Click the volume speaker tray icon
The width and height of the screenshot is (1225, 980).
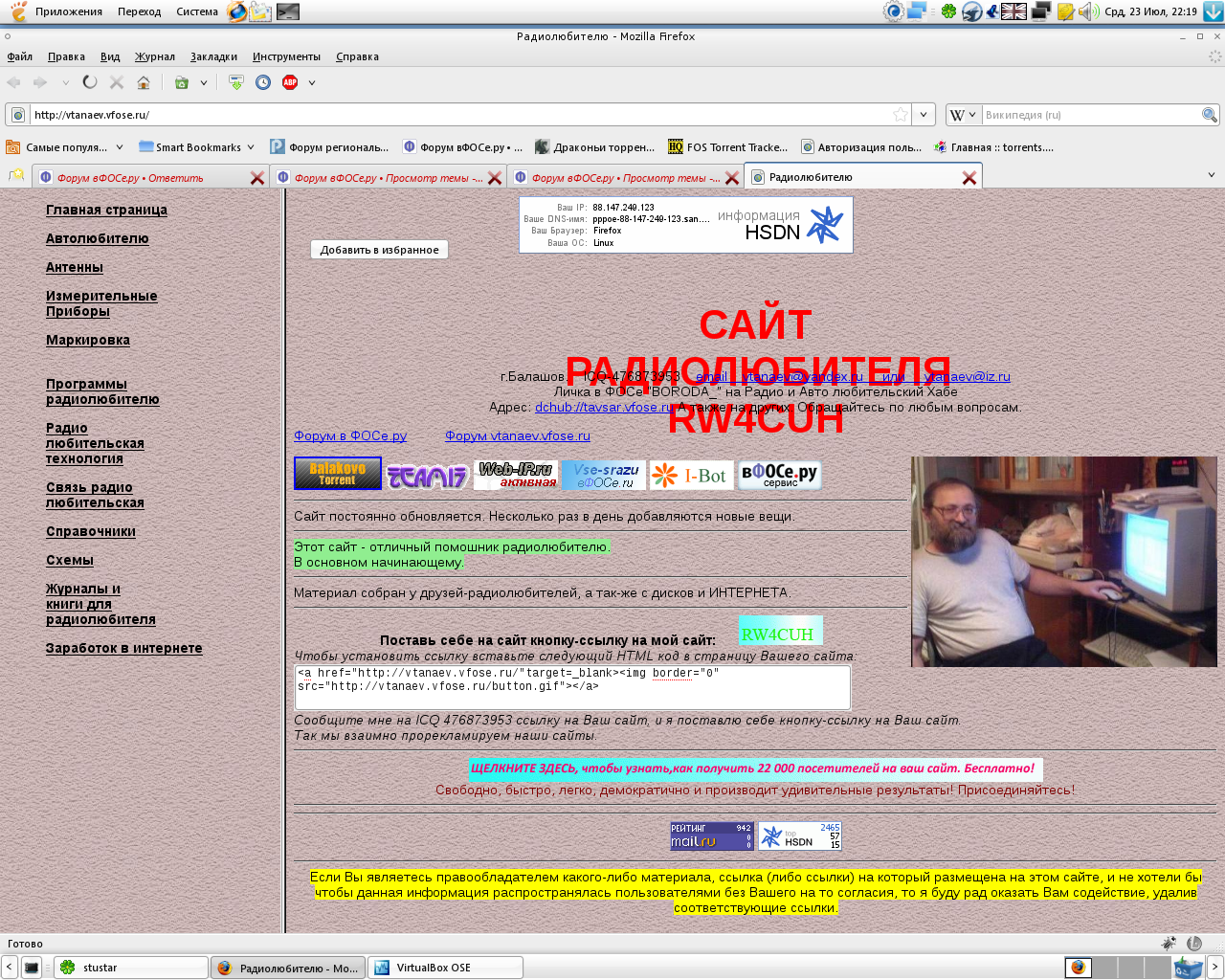pos(1087,11)
